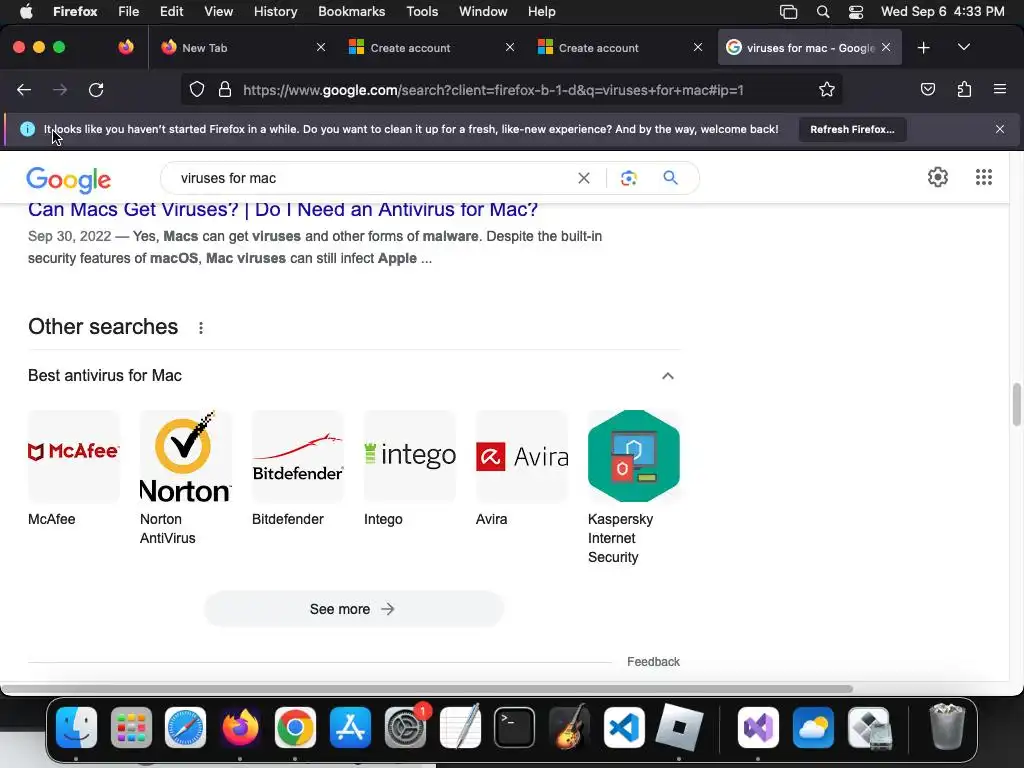
Task: Click the site security padlock icon
Action: 225,89
